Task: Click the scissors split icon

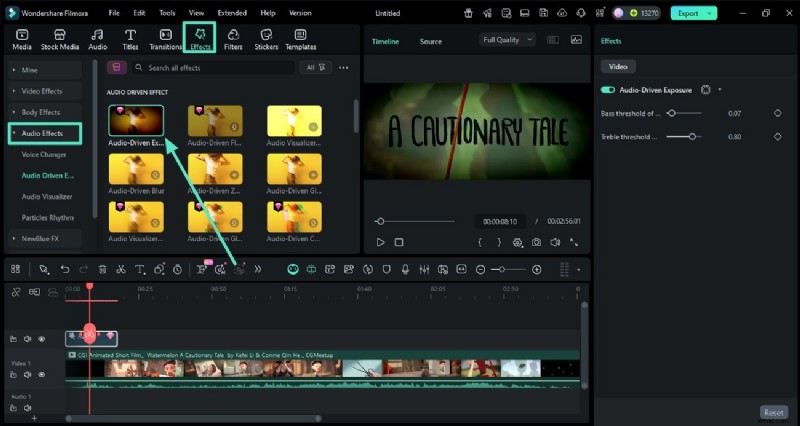Action: (121, 269)
